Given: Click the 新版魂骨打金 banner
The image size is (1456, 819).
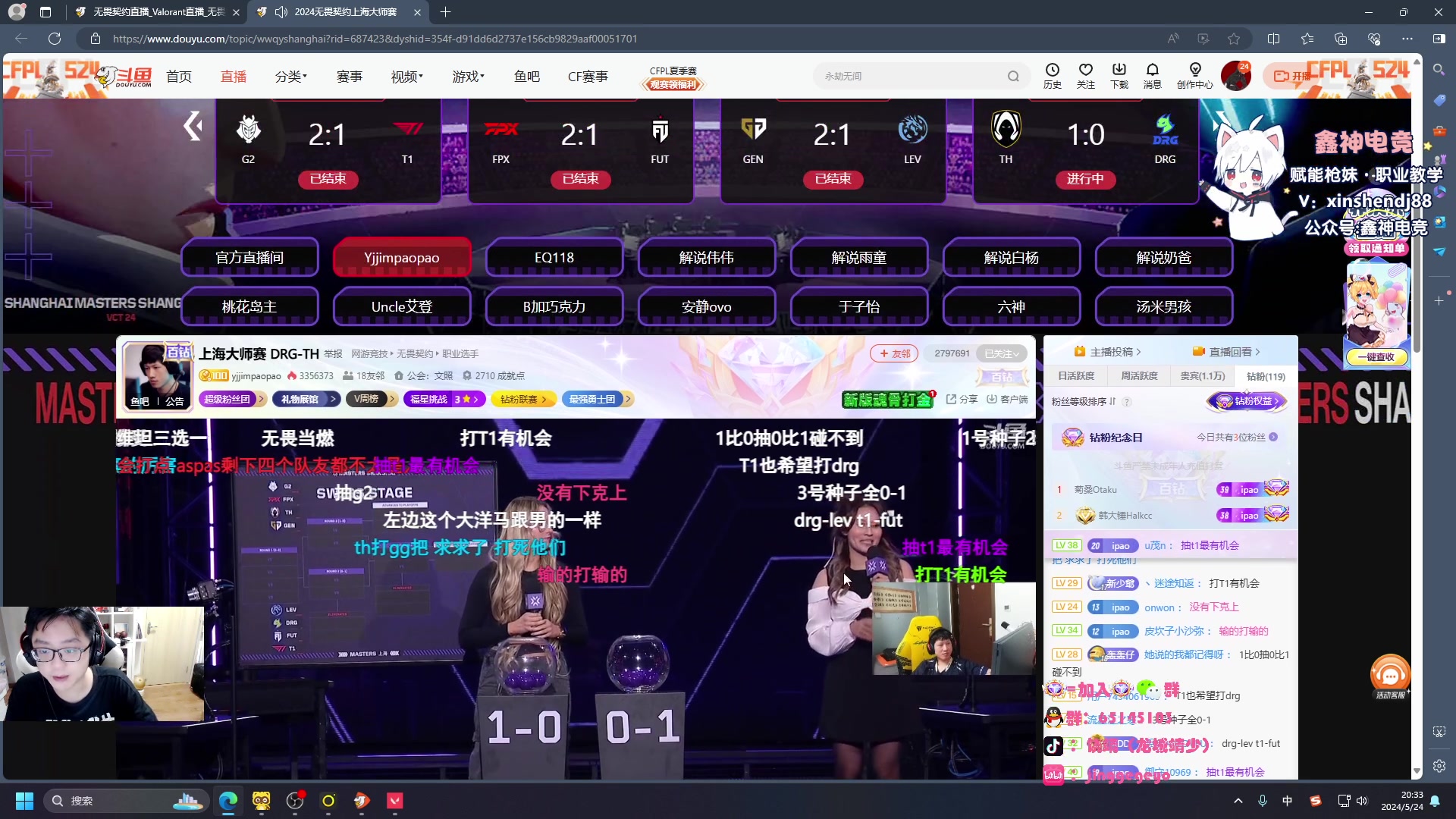Looking at the screenshot, I should [887, 399].
